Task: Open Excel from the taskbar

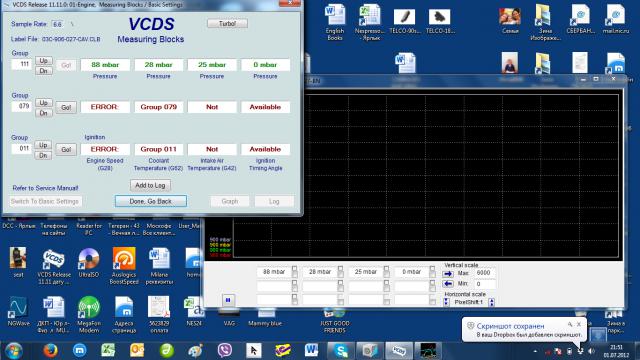Action: [x=108, y=351]
